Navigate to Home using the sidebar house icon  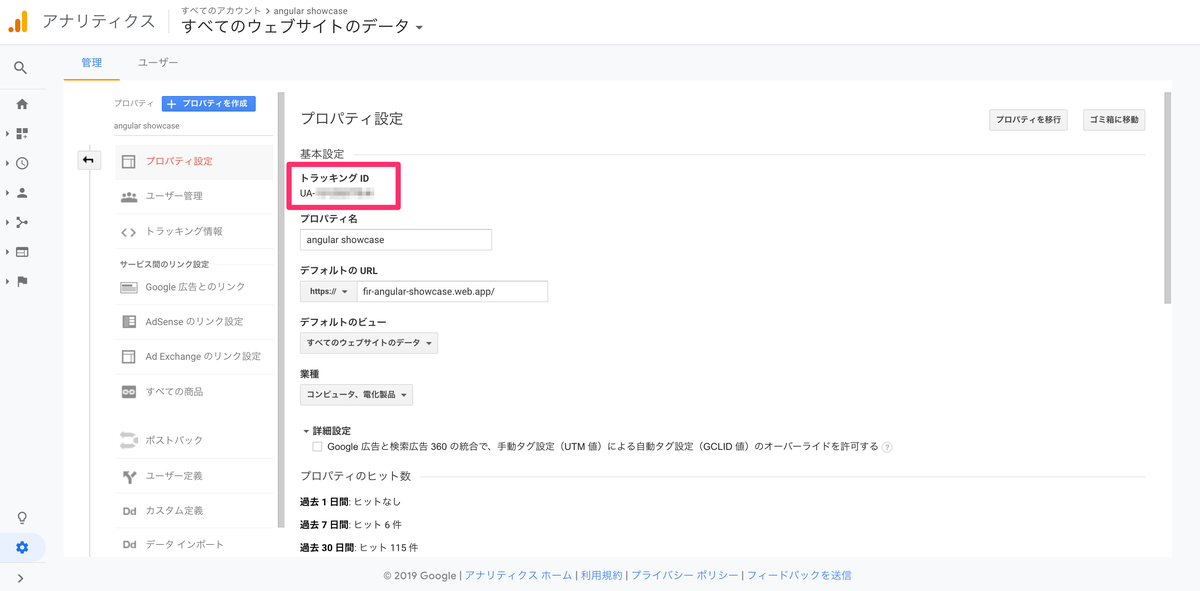point(21,103)
